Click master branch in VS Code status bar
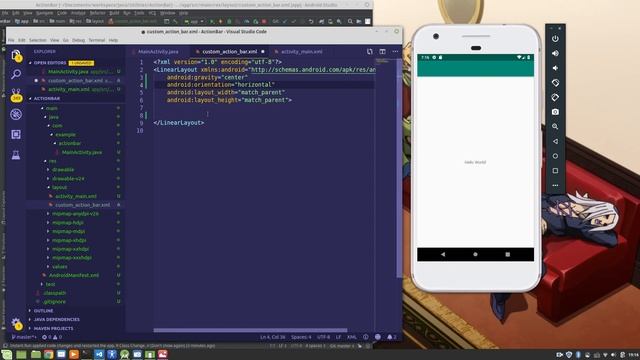Screen dimensions: 640x360 24,337
